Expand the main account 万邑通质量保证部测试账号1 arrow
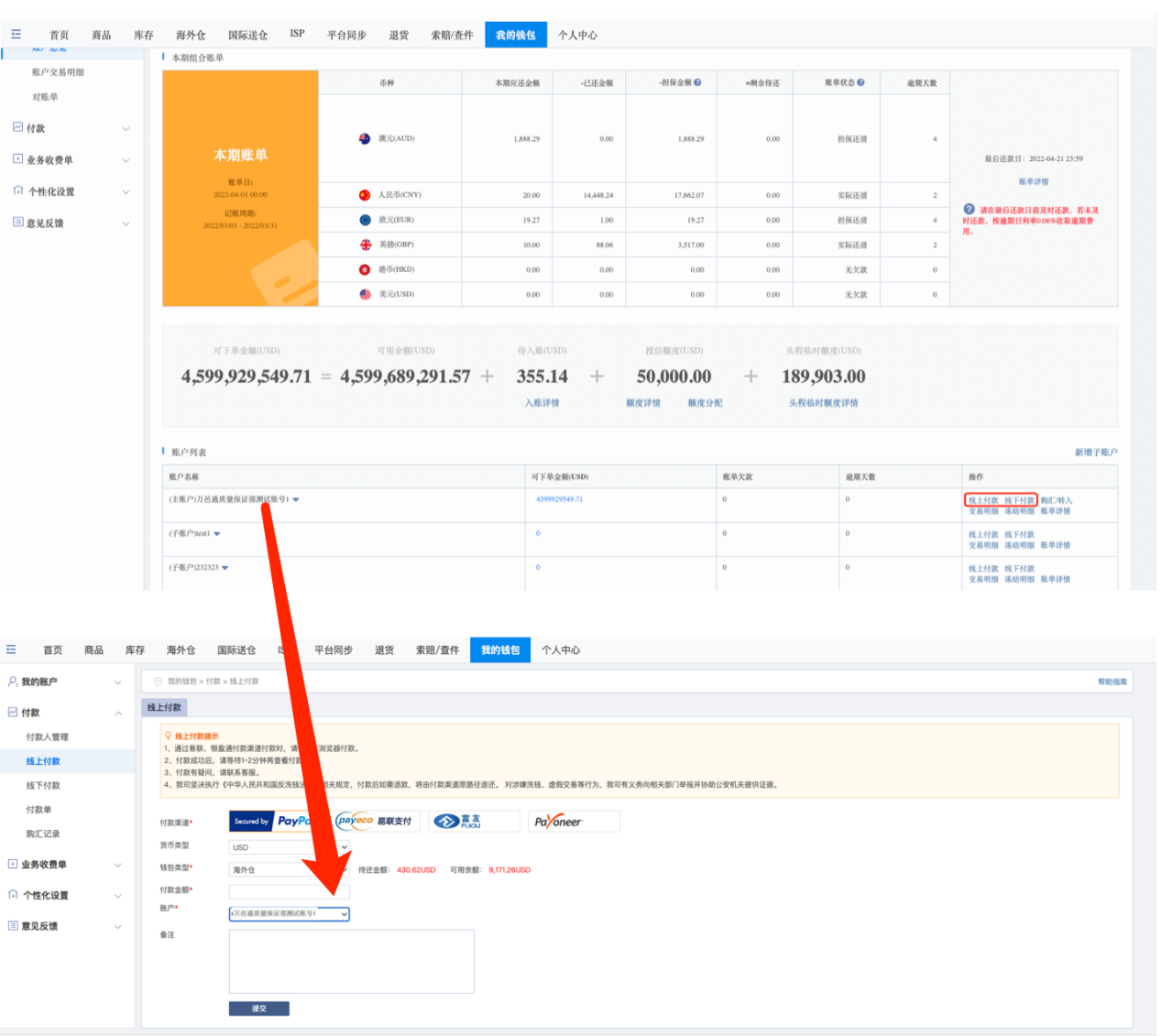This screenshot has width=1162, height=1036. point(296,500)
